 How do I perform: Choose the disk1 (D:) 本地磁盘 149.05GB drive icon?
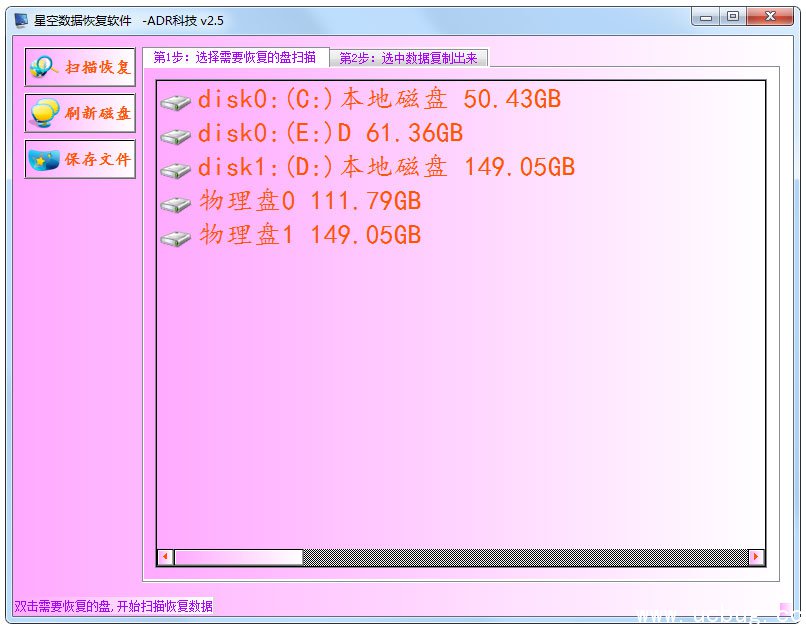point(175,169)
